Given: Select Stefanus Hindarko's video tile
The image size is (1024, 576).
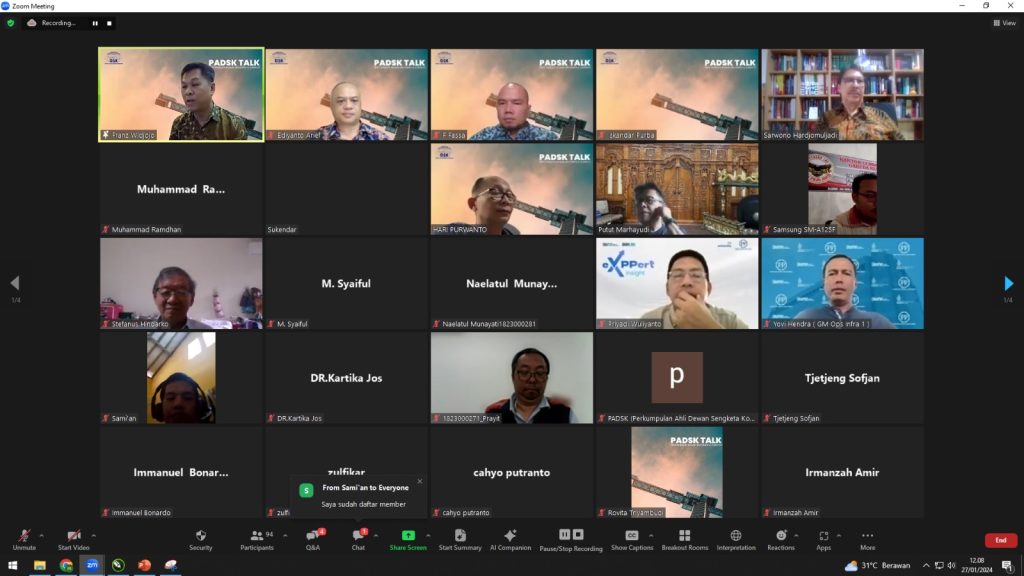Looking at the screenshot, I should 181,283.
